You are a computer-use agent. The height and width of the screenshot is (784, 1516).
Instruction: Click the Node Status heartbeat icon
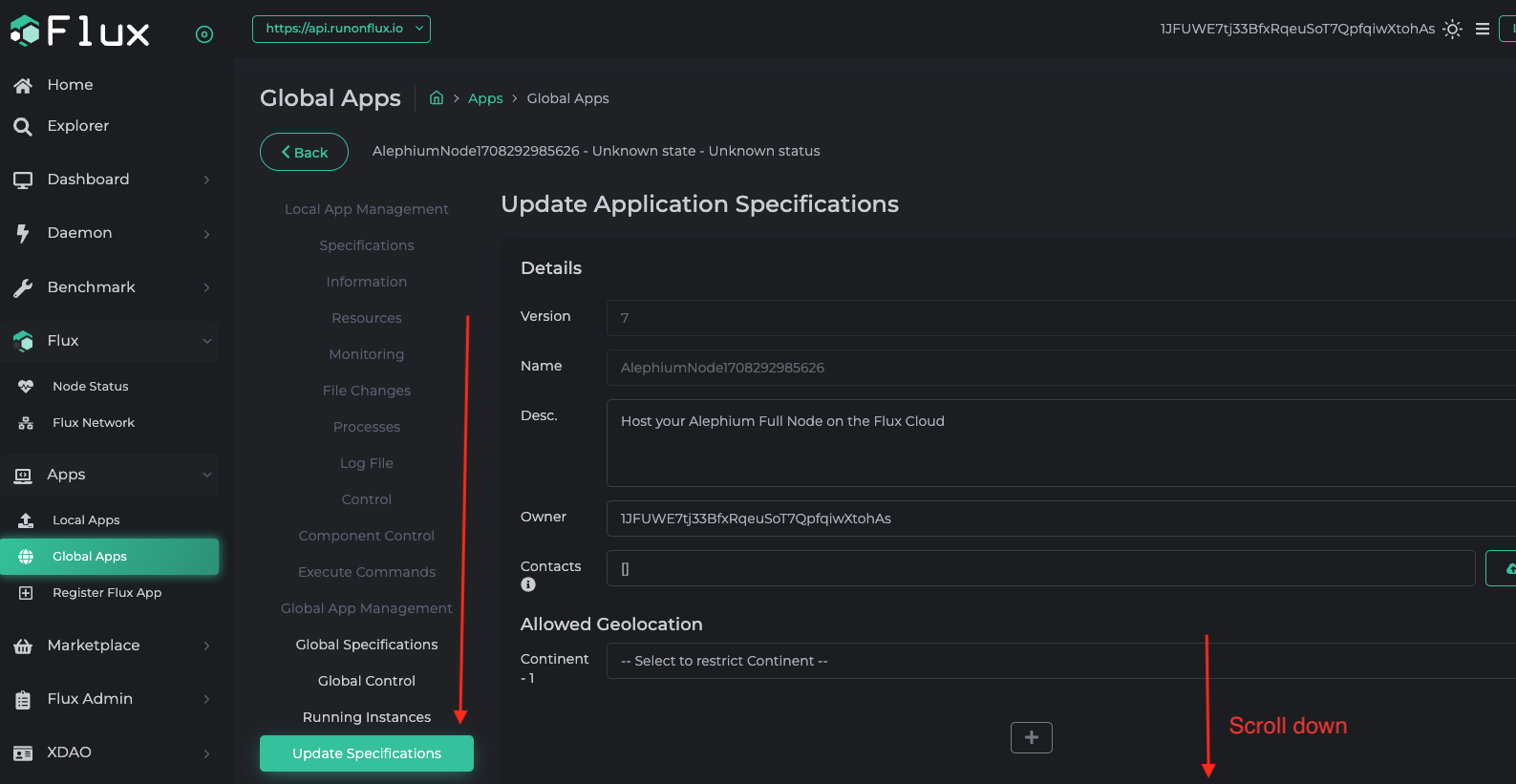coord(26,387)
